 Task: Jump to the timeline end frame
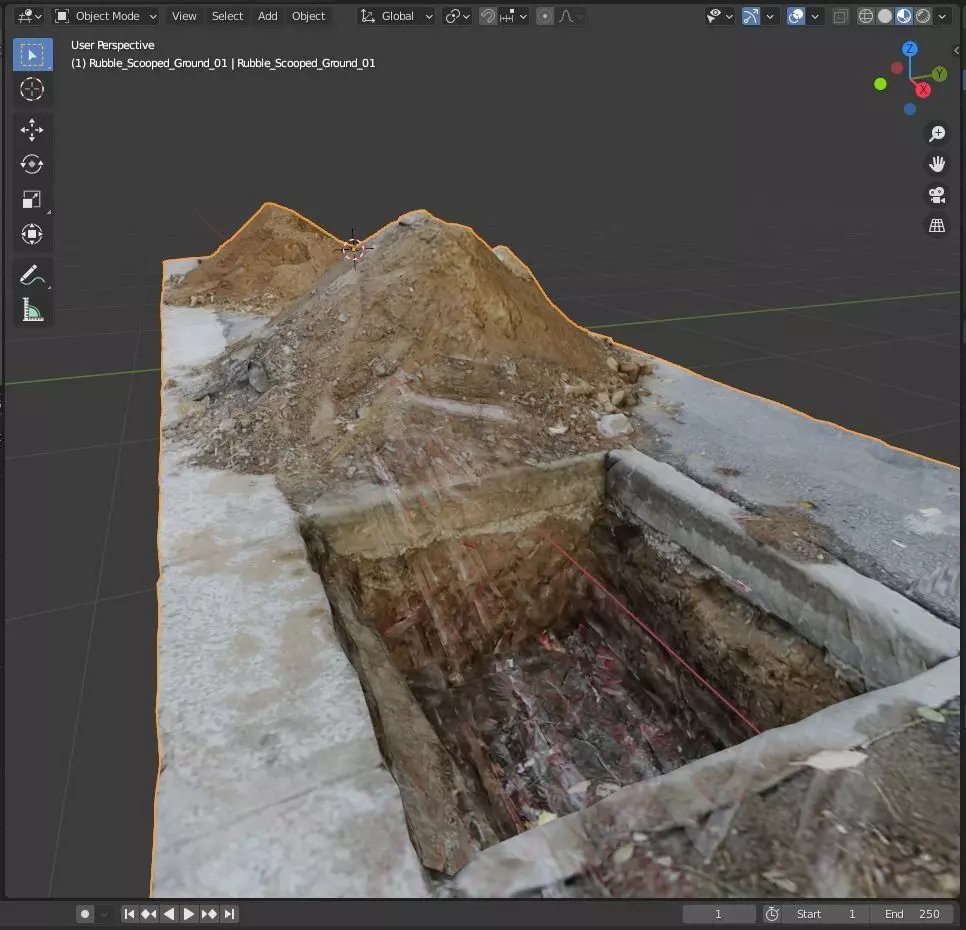(x=229, y=914)
